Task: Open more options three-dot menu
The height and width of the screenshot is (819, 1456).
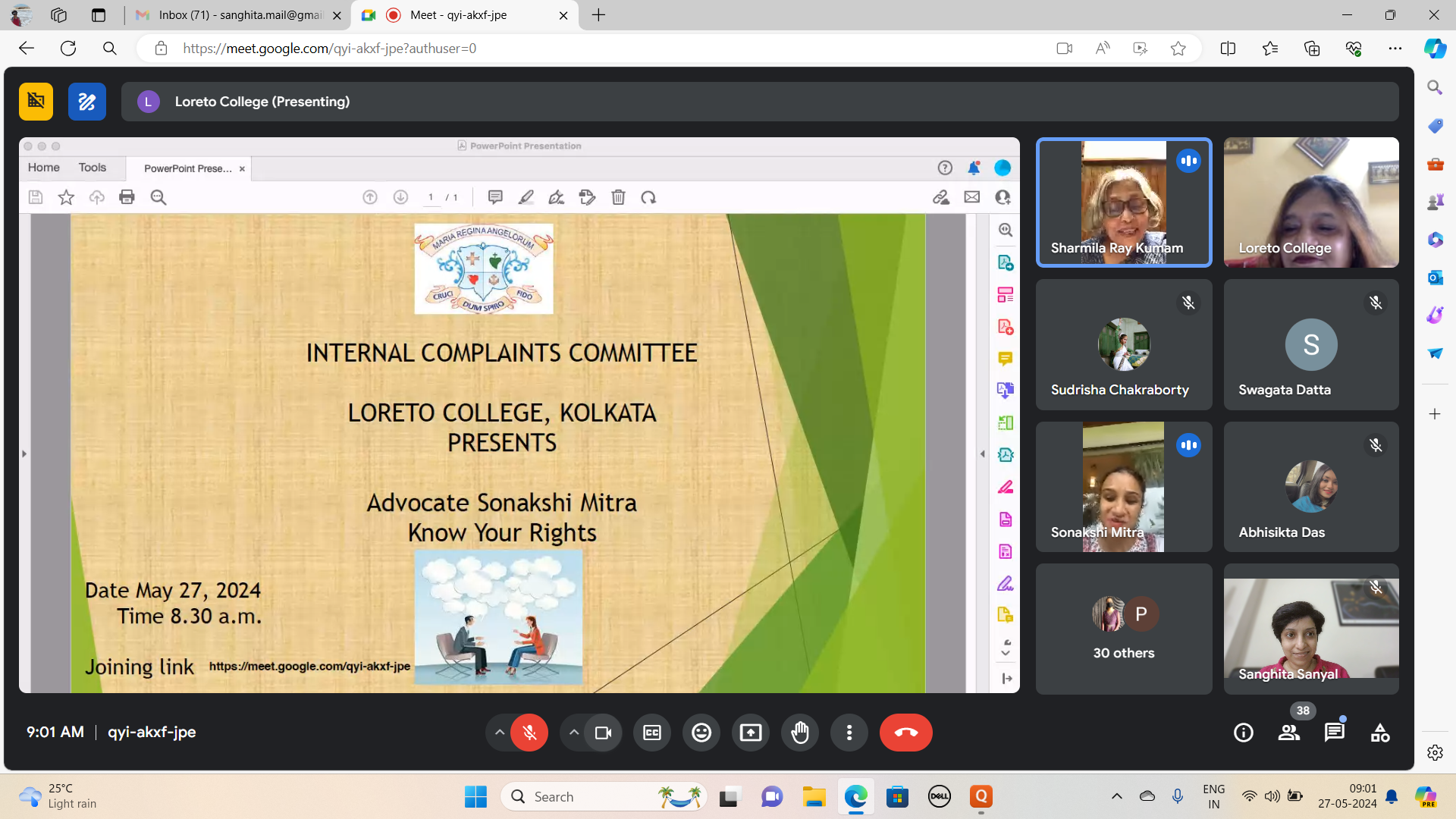Action: click(849, 733)
